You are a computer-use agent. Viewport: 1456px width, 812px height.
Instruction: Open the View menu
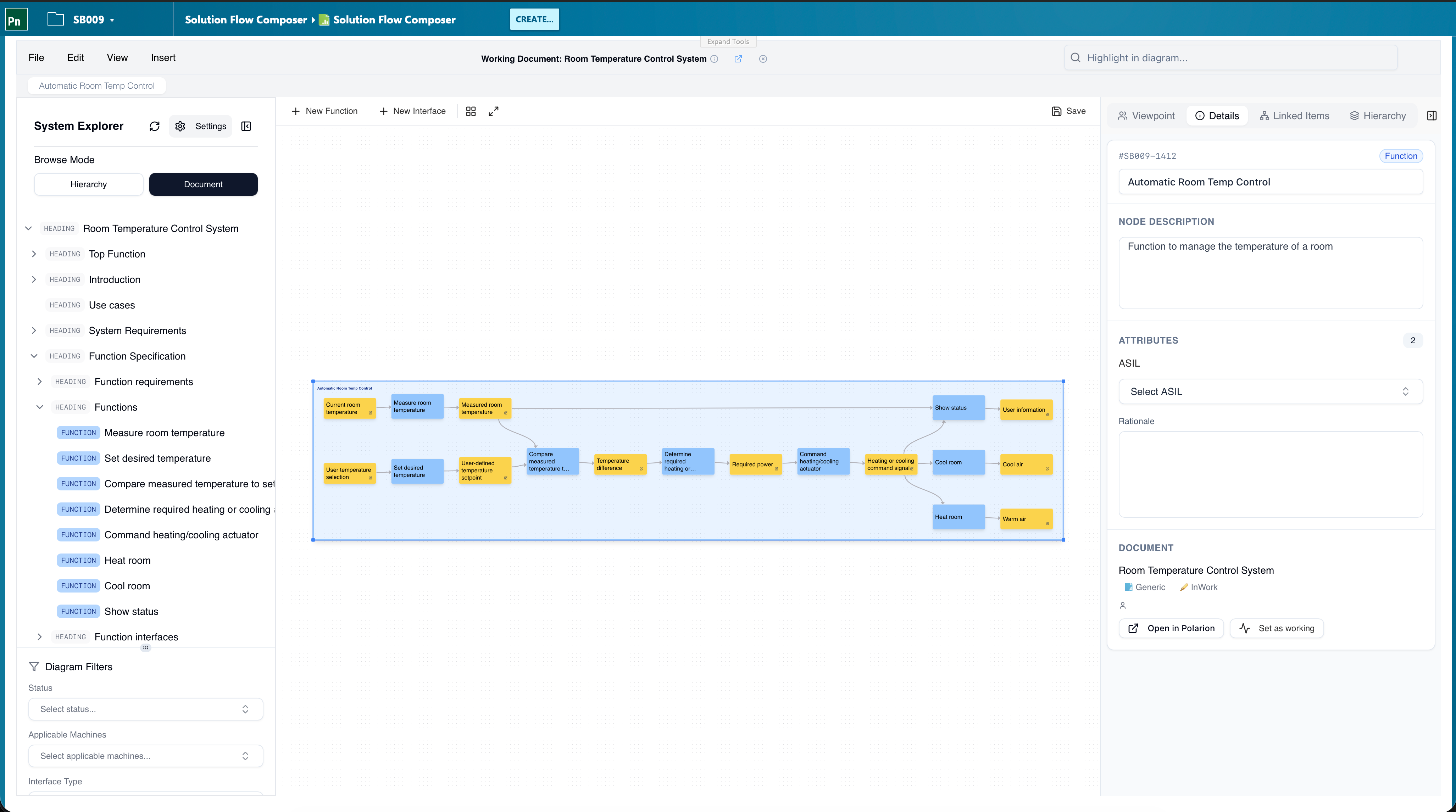click(x=117, y=58)
